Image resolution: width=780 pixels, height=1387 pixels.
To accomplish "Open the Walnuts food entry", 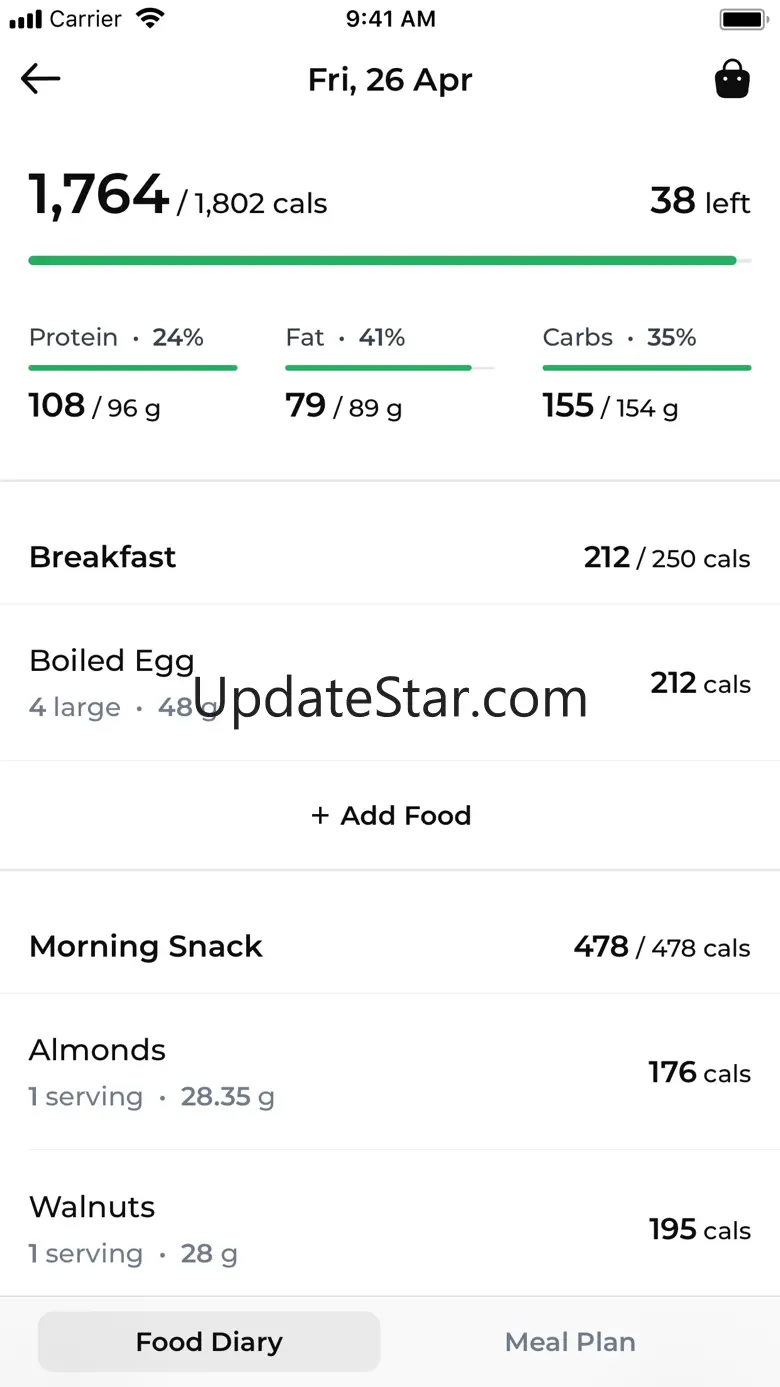I will pos(390,1229).
